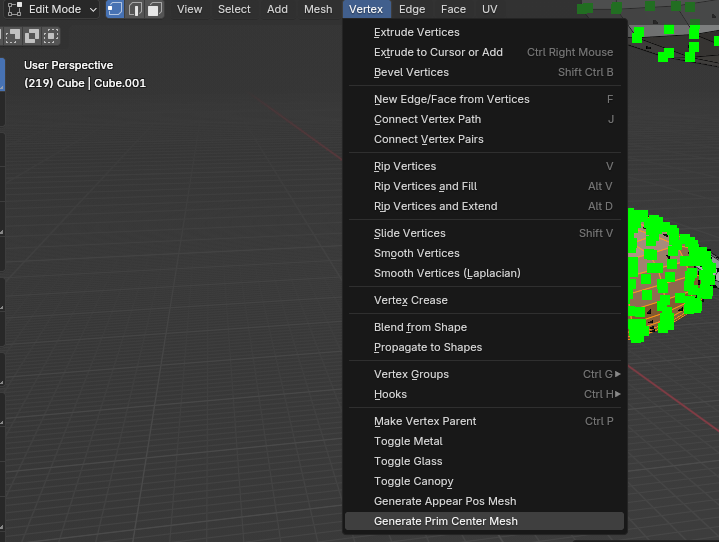The image size is (719, 542).
Task: Choose Make Vertex Parent
Action: (x=484, y=421)
